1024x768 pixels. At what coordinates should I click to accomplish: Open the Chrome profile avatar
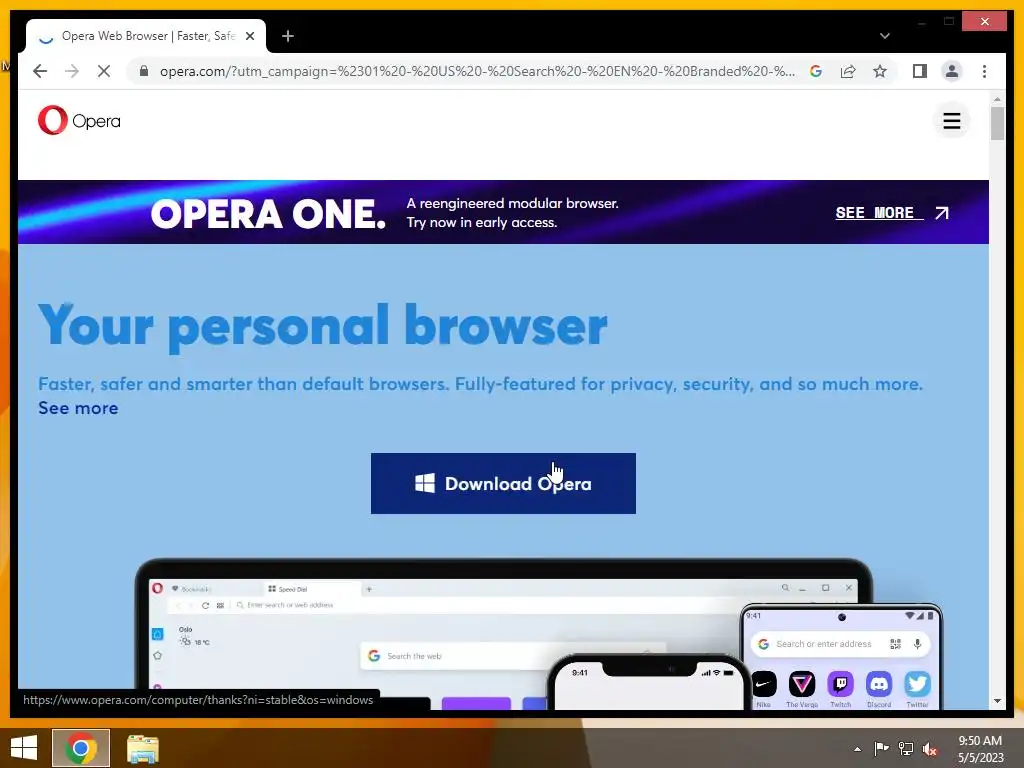coord(952,71)
